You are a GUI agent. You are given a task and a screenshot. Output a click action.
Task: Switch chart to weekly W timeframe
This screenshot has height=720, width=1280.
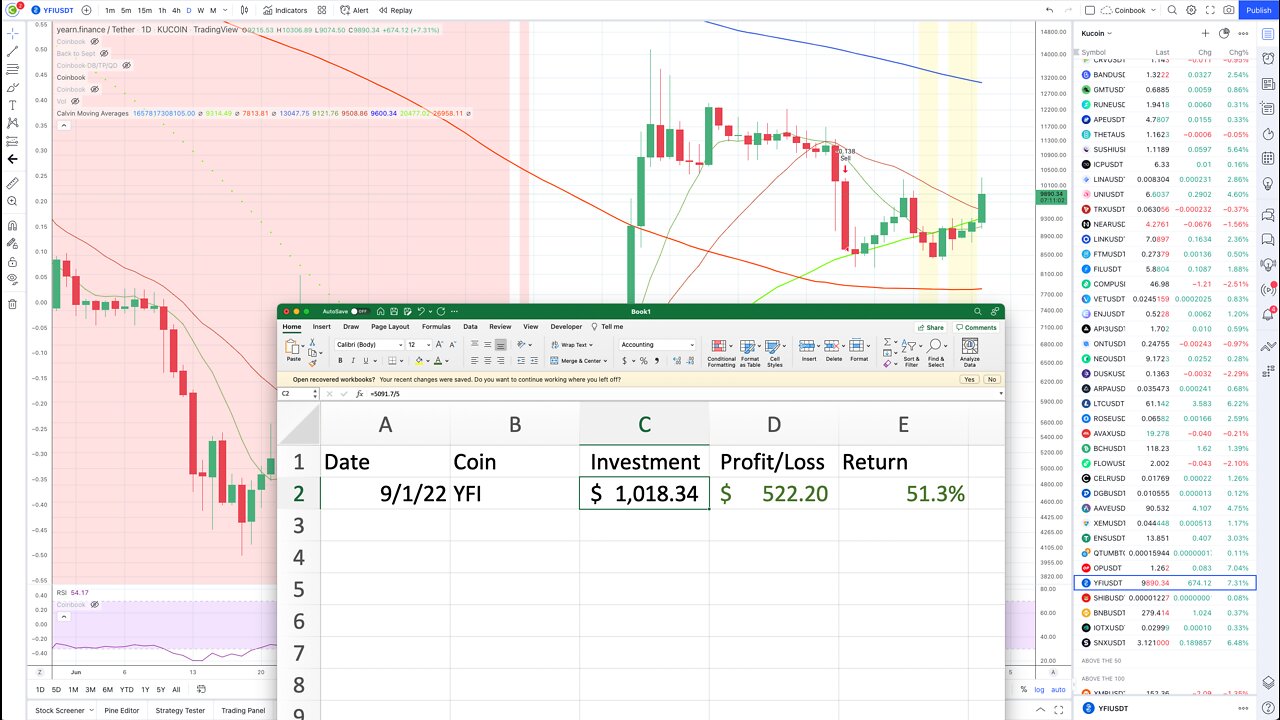tap(201, 10)
